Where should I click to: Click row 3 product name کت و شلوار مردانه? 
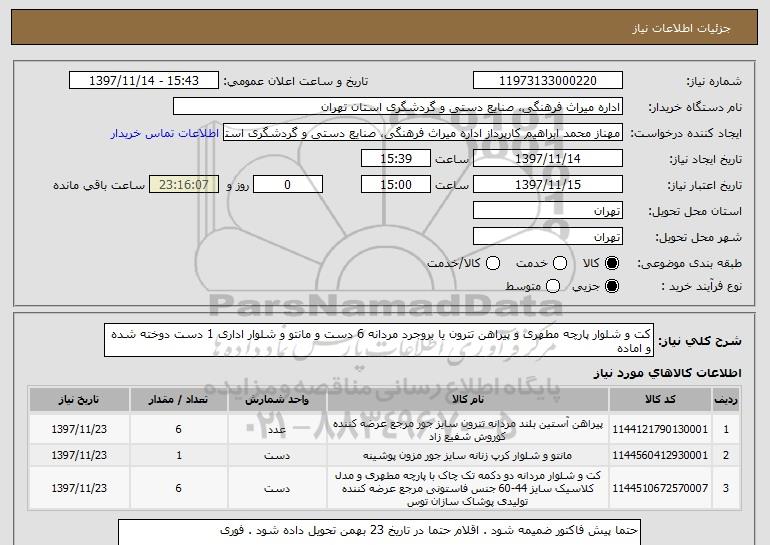tap(468, 489)
